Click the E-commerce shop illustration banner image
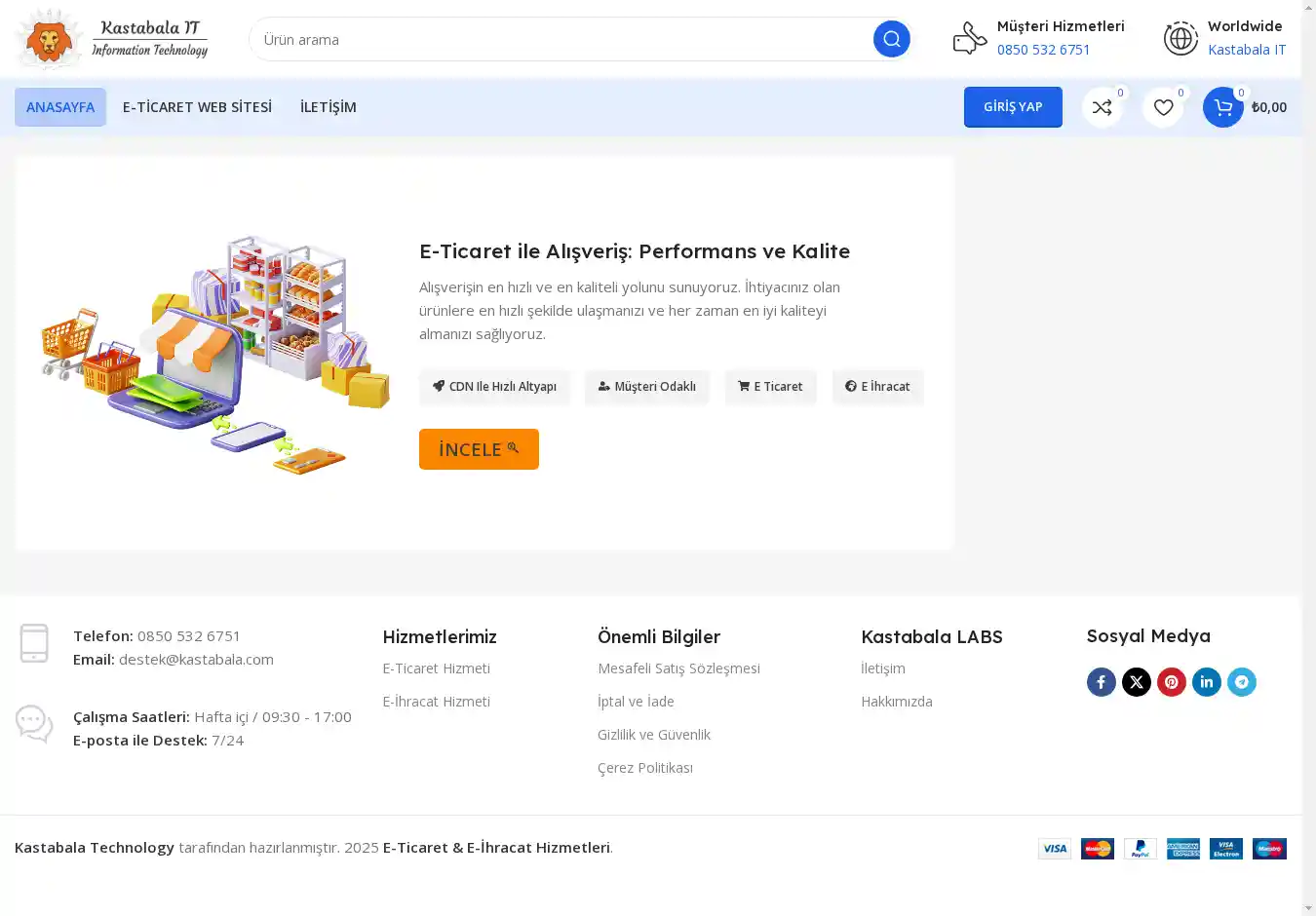This screenshot has width=1316, height=916. pos(215,354)
